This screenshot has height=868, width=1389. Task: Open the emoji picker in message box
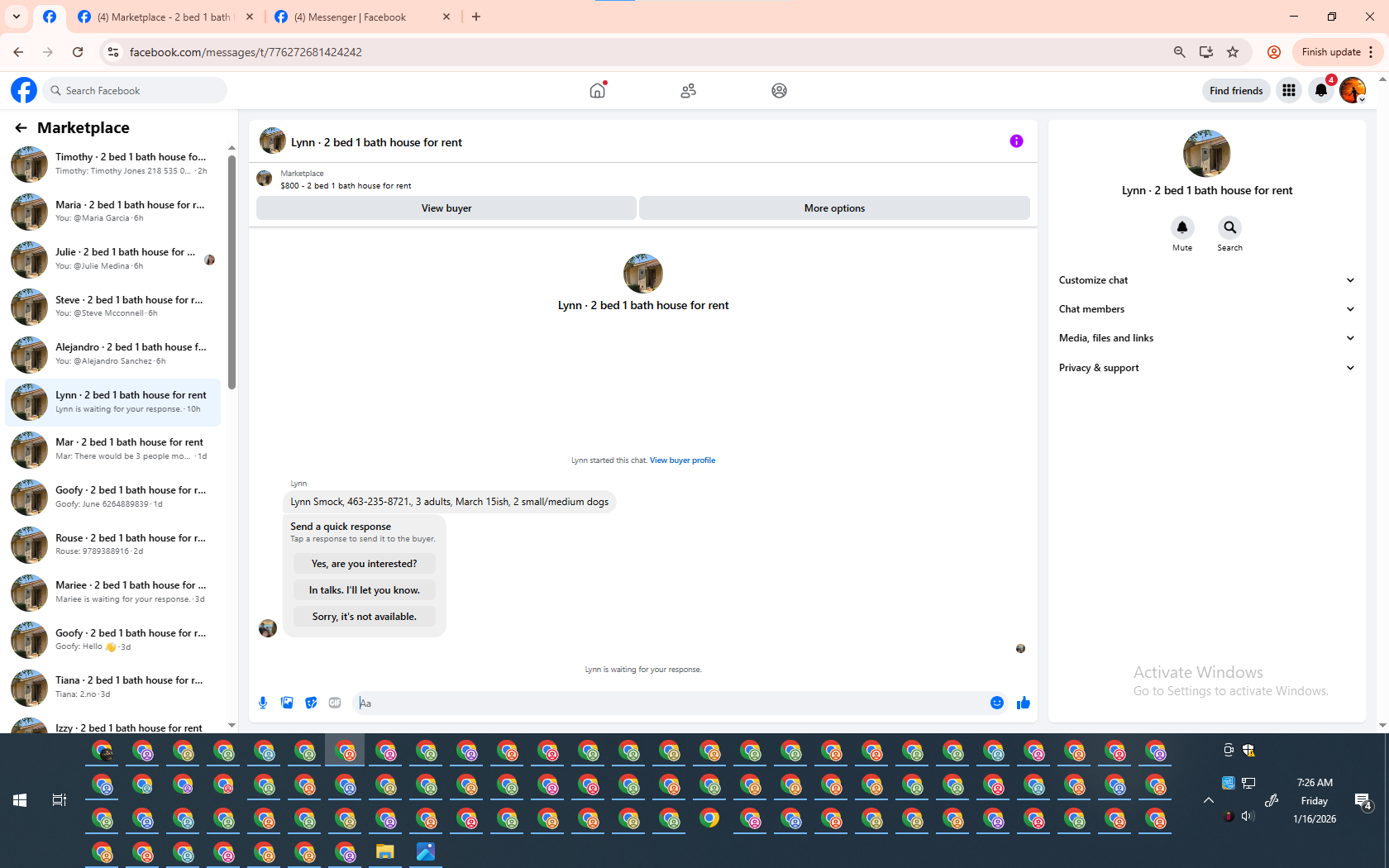[x=997, y=703]
